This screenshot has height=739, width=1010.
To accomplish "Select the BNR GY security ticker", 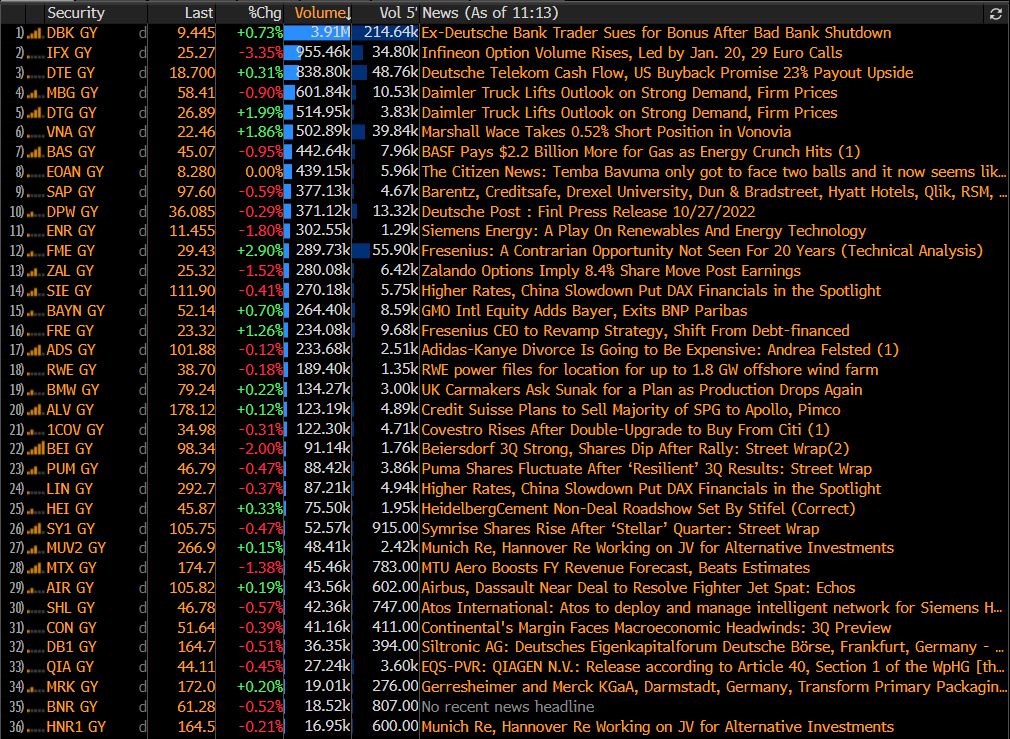I will click(x=72, y=708).
